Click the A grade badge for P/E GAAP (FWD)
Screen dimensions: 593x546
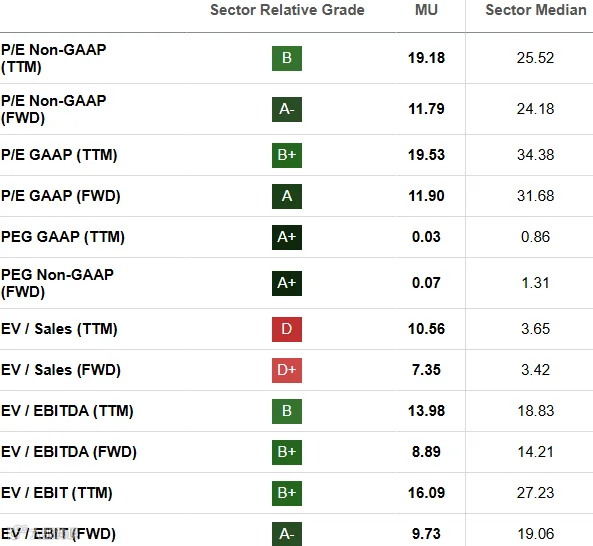tap(287, 196)
